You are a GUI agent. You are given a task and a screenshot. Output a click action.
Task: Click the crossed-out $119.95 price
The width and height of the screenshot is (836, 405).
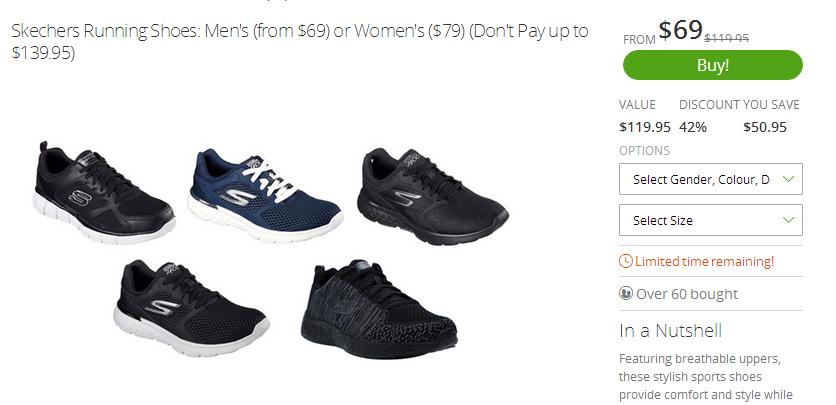[727, 38]
